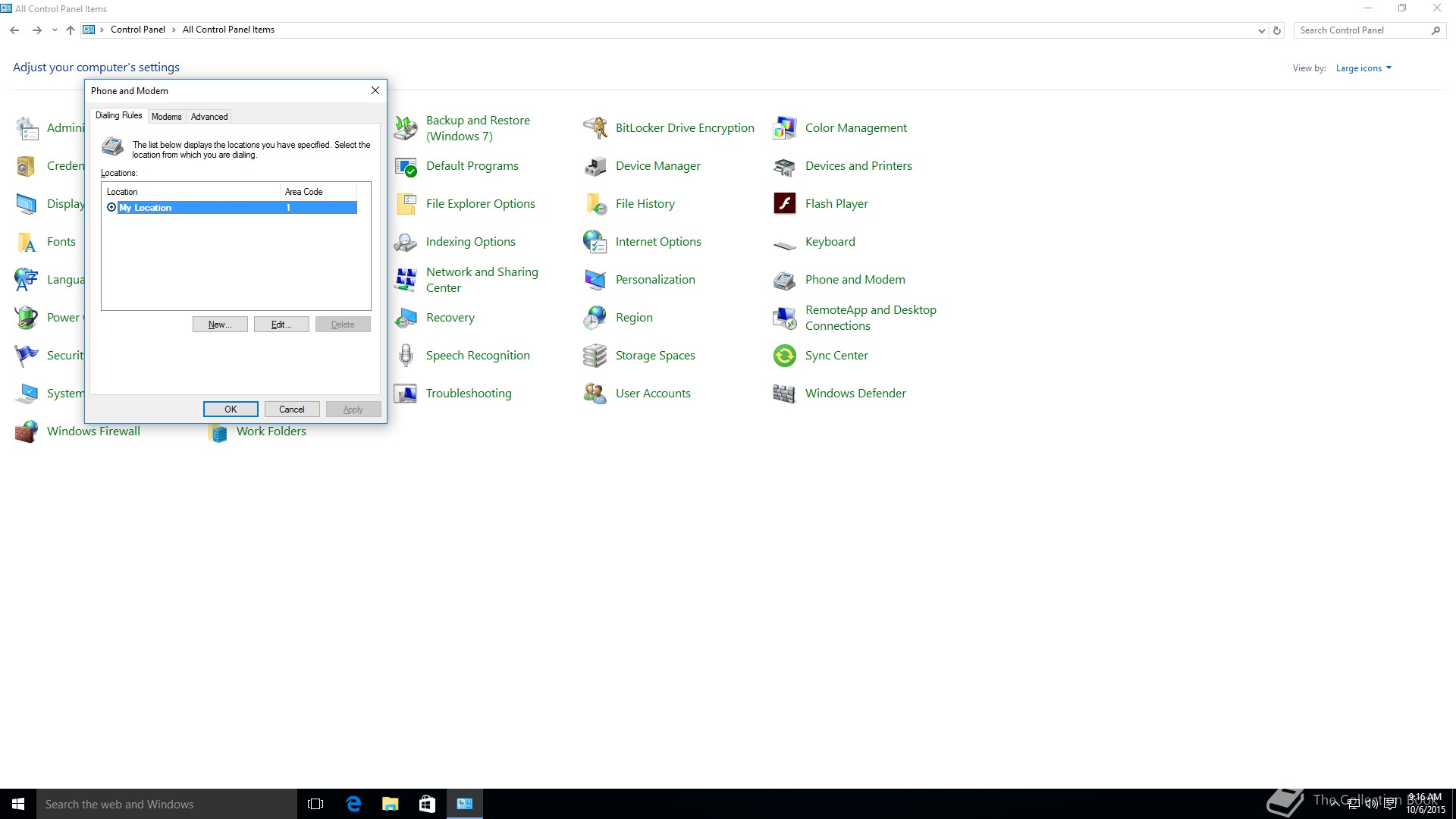Click the BitLocker Drive Encryption icon
The image size is (1456, 819).
click(595, 128)
